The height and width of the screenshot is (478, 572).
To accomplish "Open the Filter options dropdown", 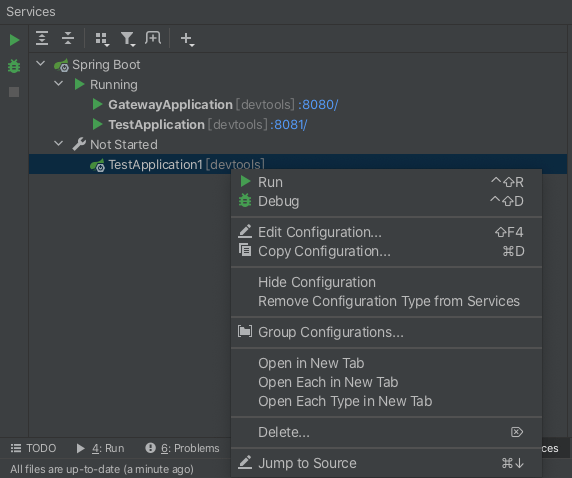I will coord(128,39).
